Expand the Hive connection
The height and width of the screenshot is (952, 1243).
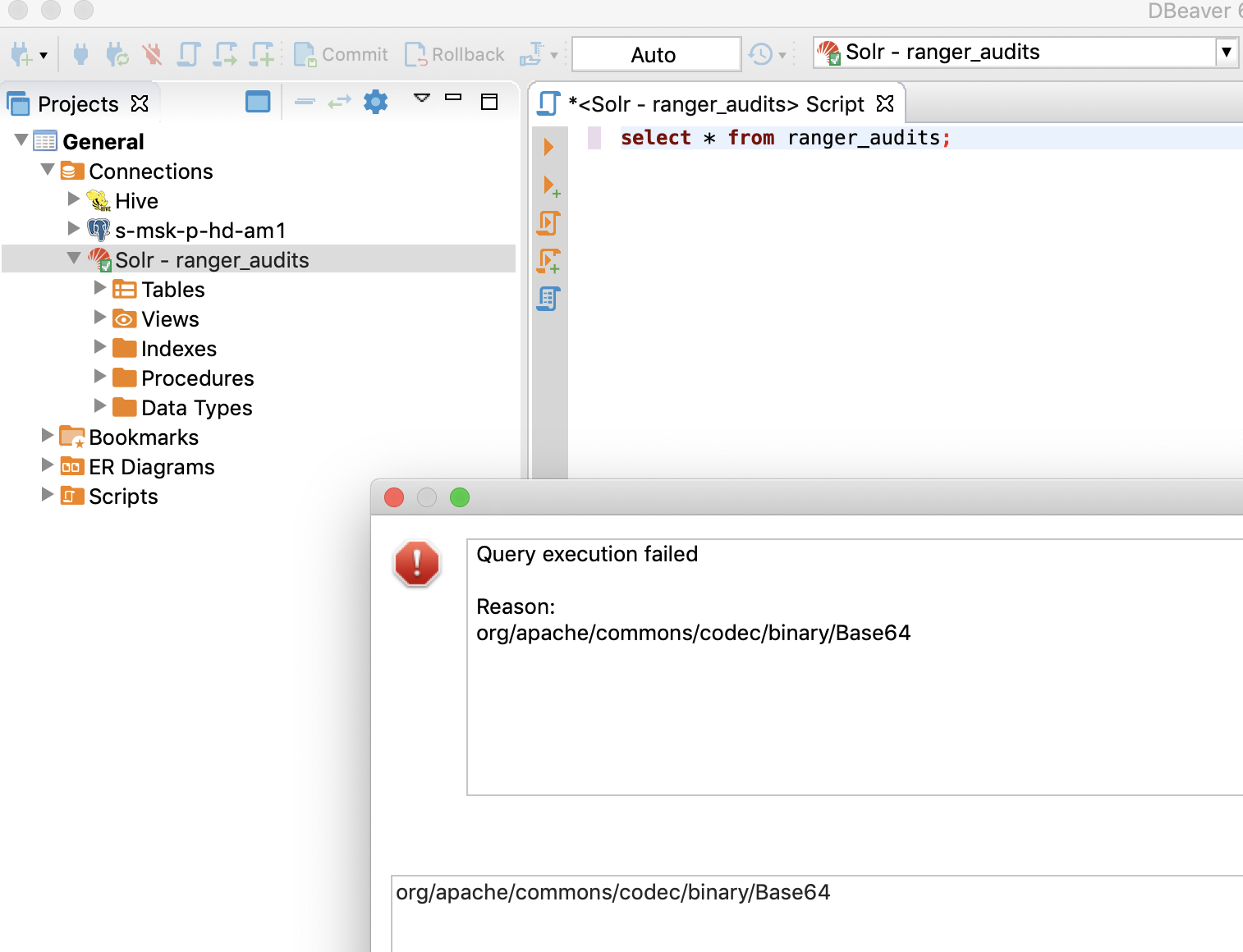point(74,199)
